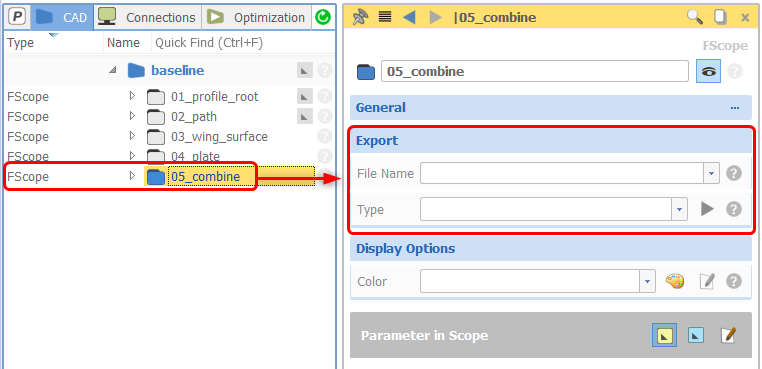Click the copy document icon in header
The image size is (762, 369).
[x=720, y=18]
